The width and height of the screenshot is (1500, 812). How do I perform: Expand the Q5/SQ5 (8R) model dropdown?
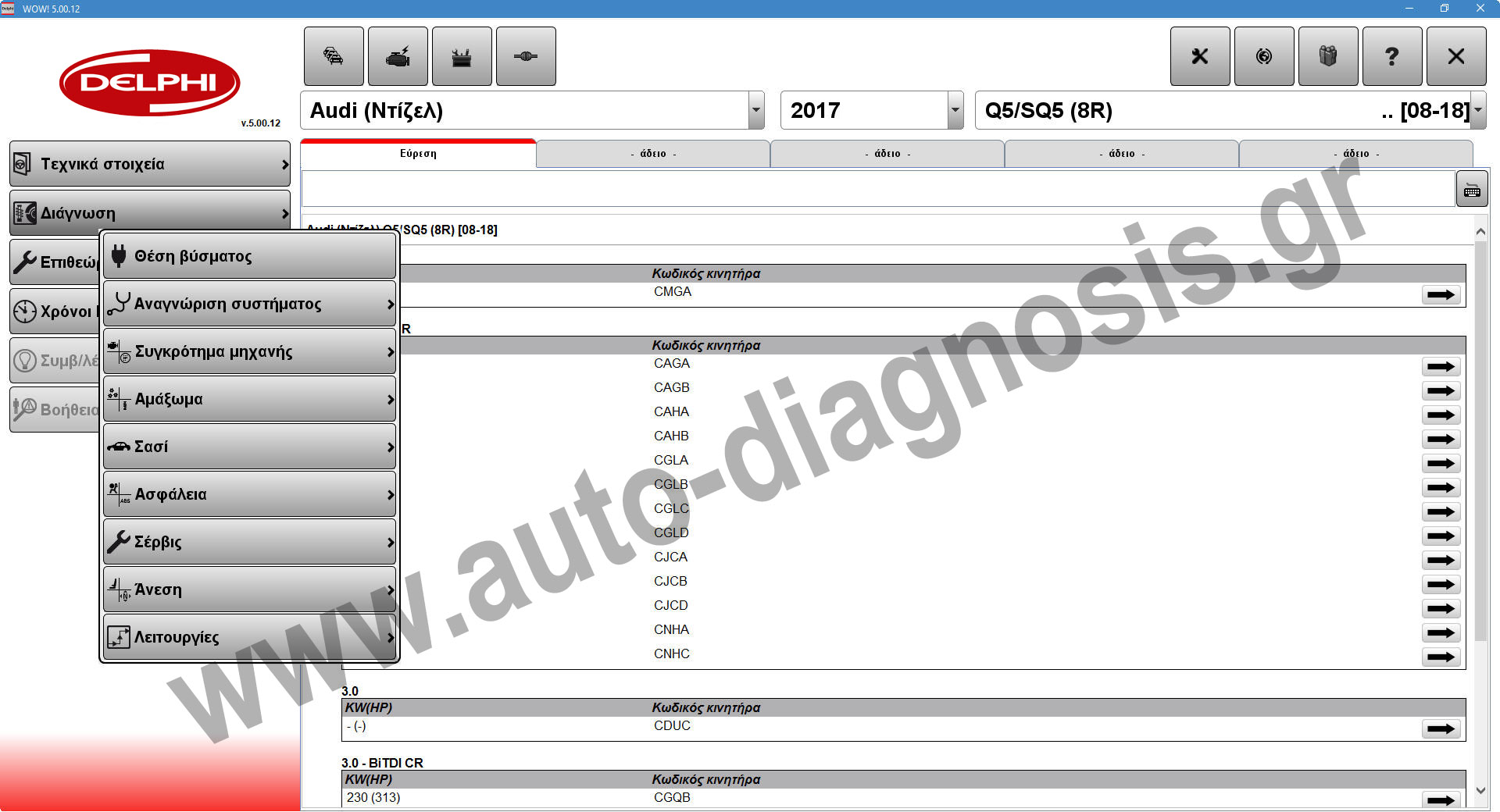click(1477, 111)
